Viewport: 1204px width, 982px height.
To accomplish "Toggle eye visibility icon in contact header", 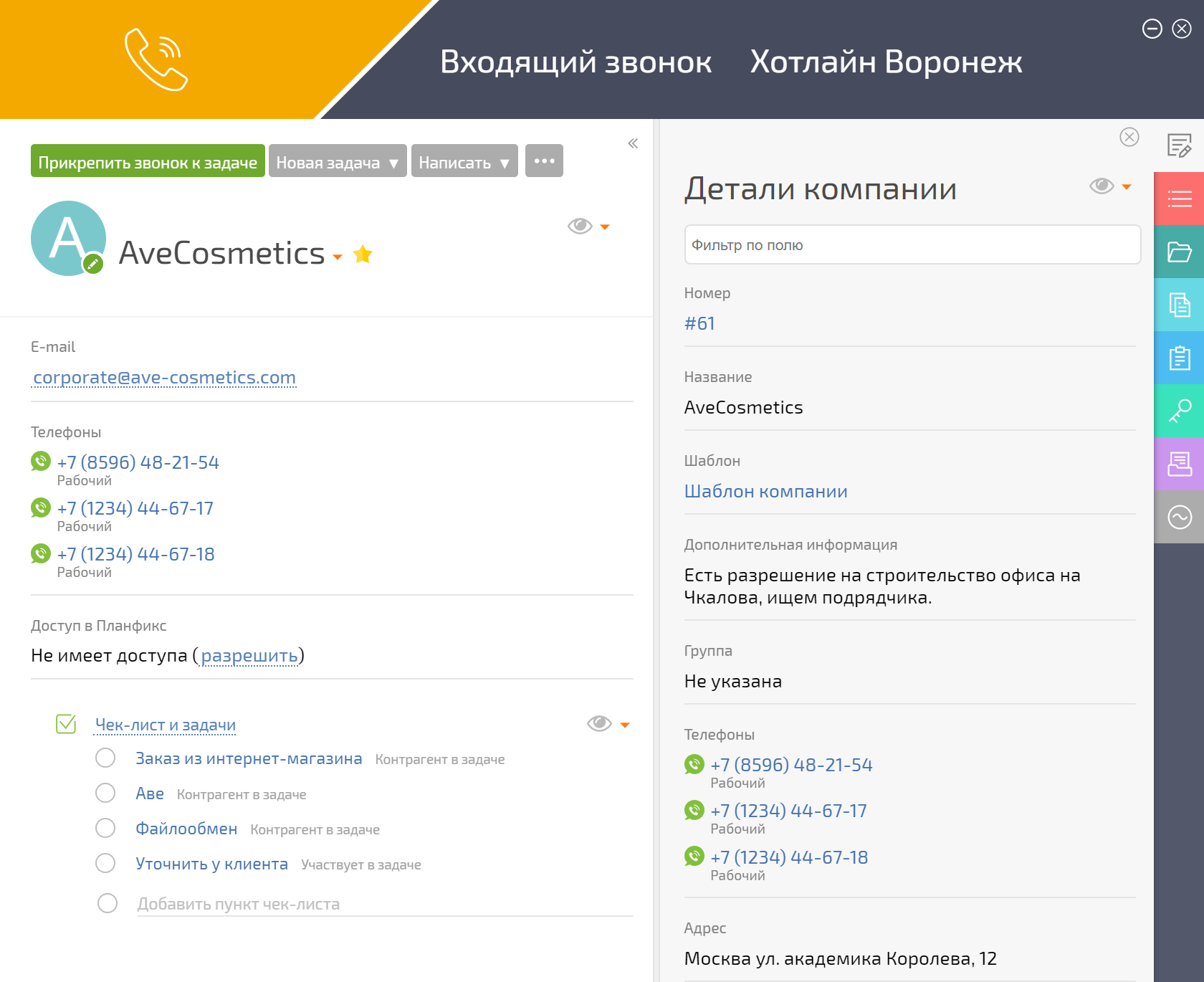I will coord(580,227).
